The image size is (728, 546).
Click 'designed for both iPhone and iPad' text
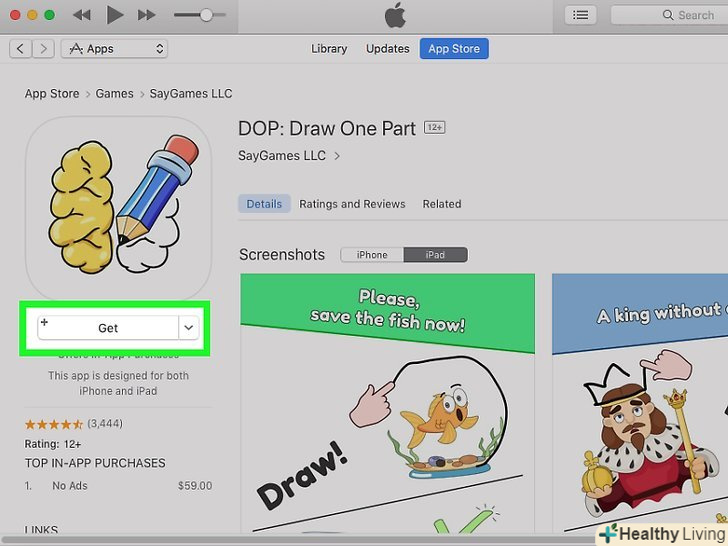118,383
